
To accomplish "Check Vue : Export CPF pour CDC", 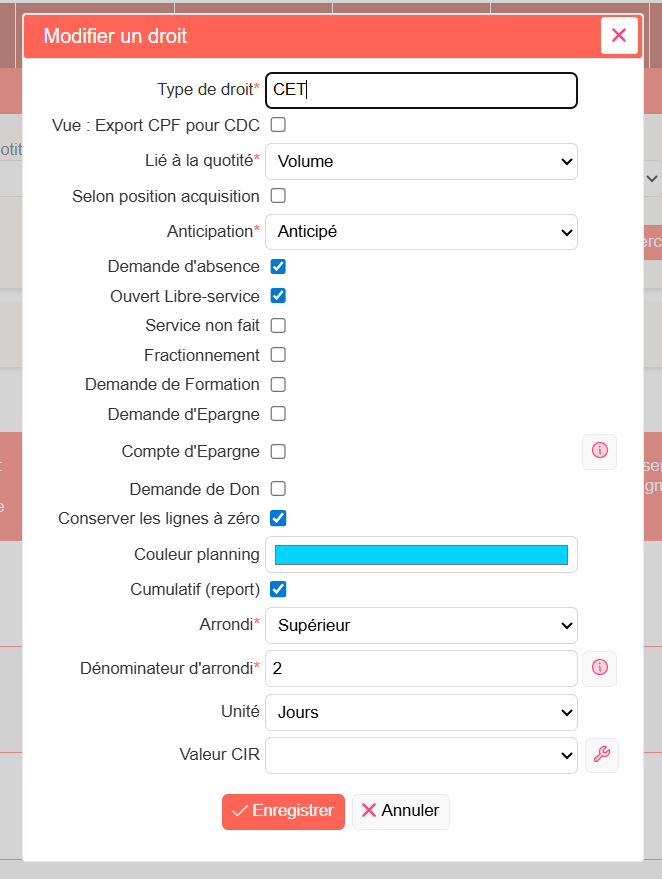I will click(x=278, y=124).
